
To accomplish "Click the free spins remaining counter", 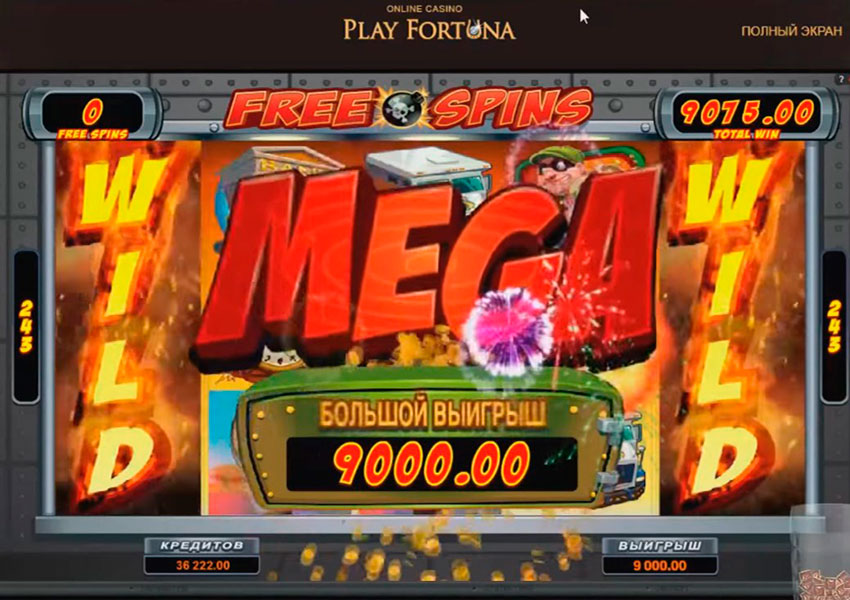I will (x=93, y=114).
